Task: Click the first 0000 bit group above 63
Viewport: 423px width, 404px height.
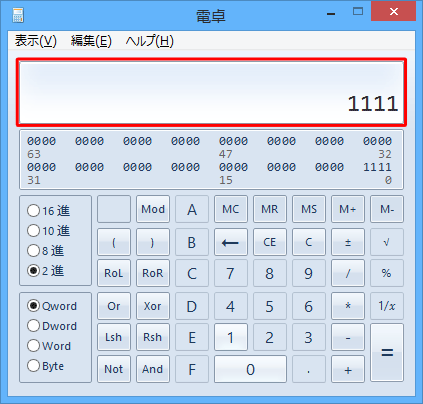Action: (41, 141)
